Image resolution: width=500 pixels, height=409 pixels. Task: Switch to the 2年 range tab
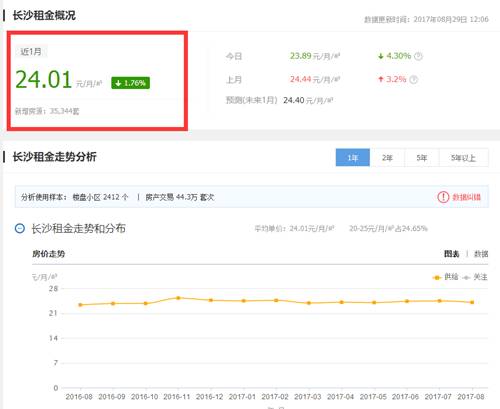(x=387, y=157)
